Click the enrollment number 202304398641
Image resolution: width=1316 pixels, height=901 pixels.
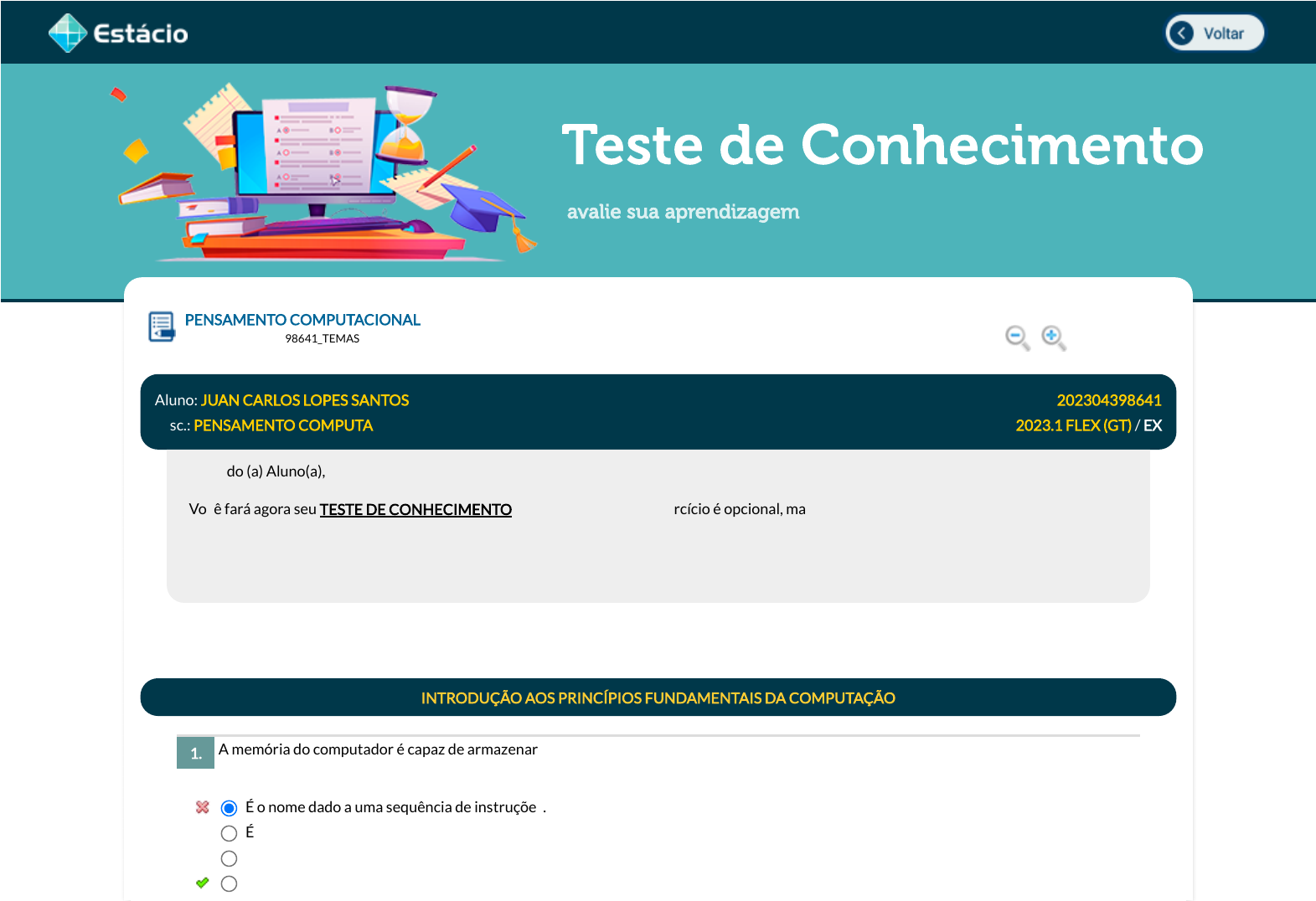coord(1108,400)
